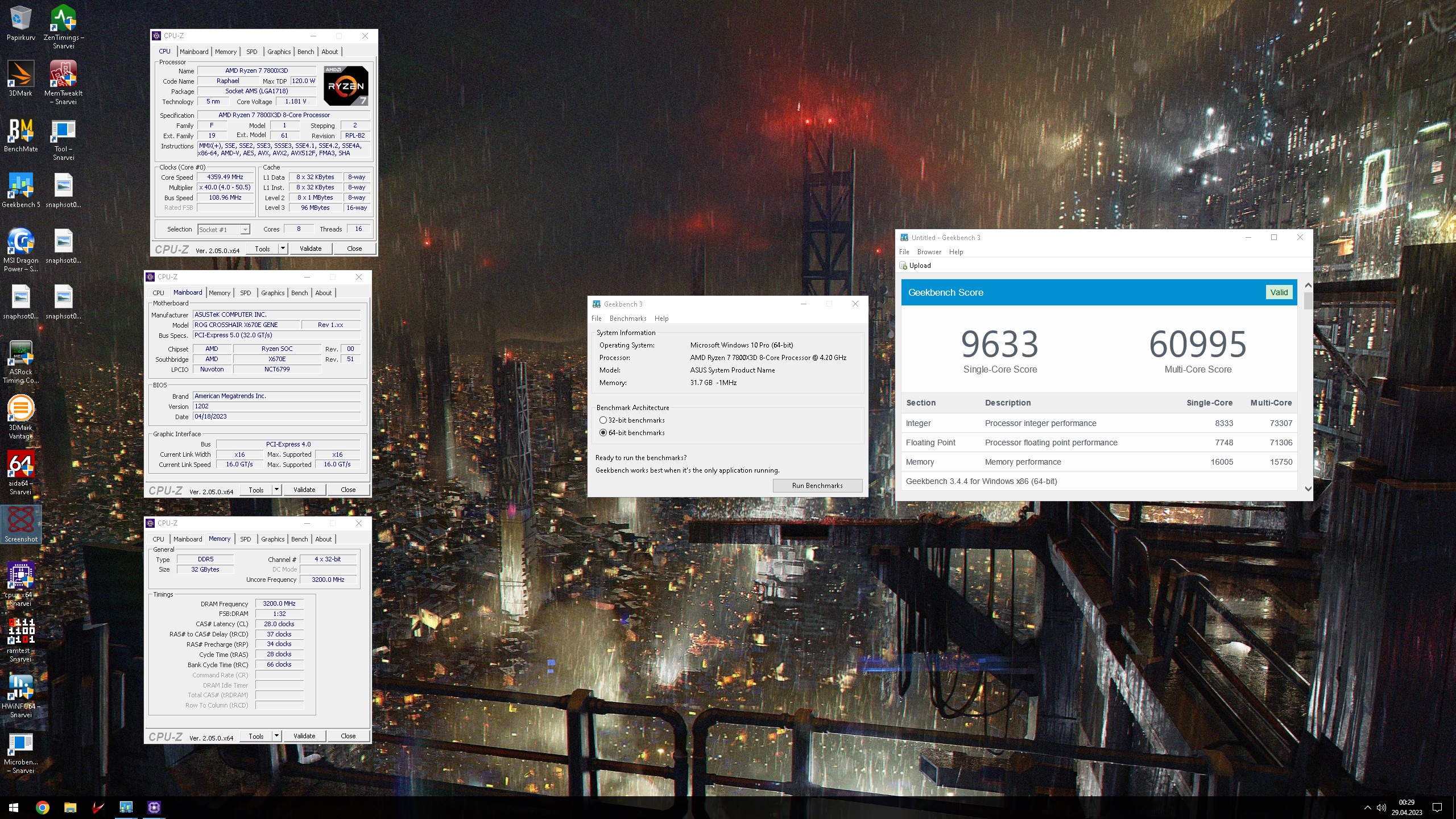1456x819 pixels.
Task: Open MemTweakIt shortcut icon
Action: (x=63, y=82)
